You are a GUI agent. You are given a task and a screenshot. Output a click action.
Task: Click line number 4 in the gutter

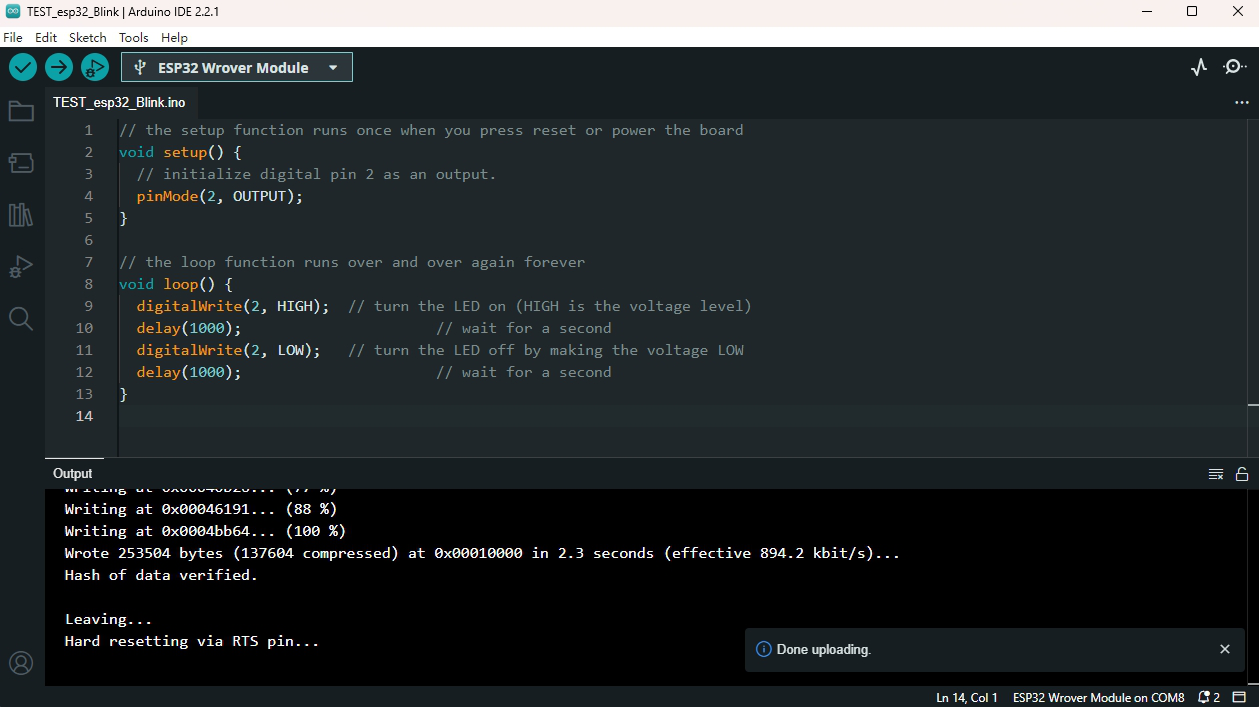pyautogui.click(x=88, y=196)
